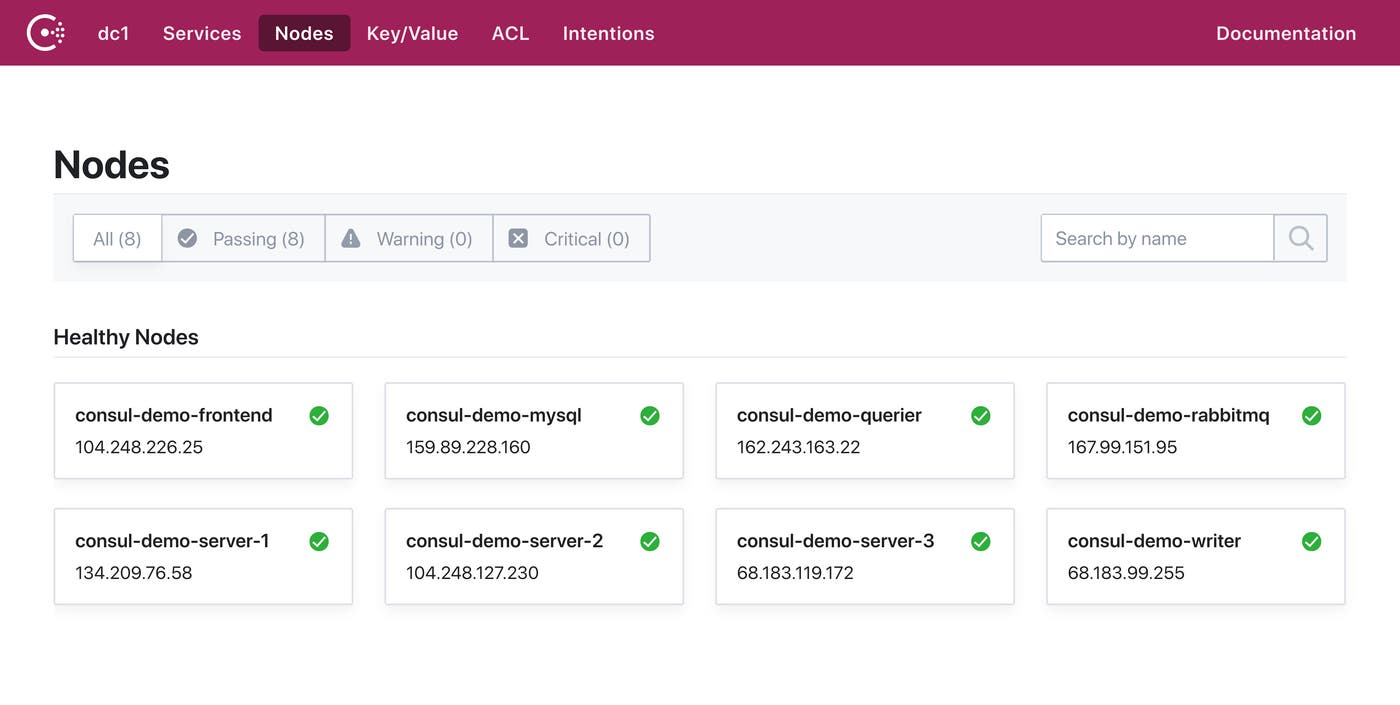Focus the Search by name field
1400x705 pixels.
[x=1156, y=238]
